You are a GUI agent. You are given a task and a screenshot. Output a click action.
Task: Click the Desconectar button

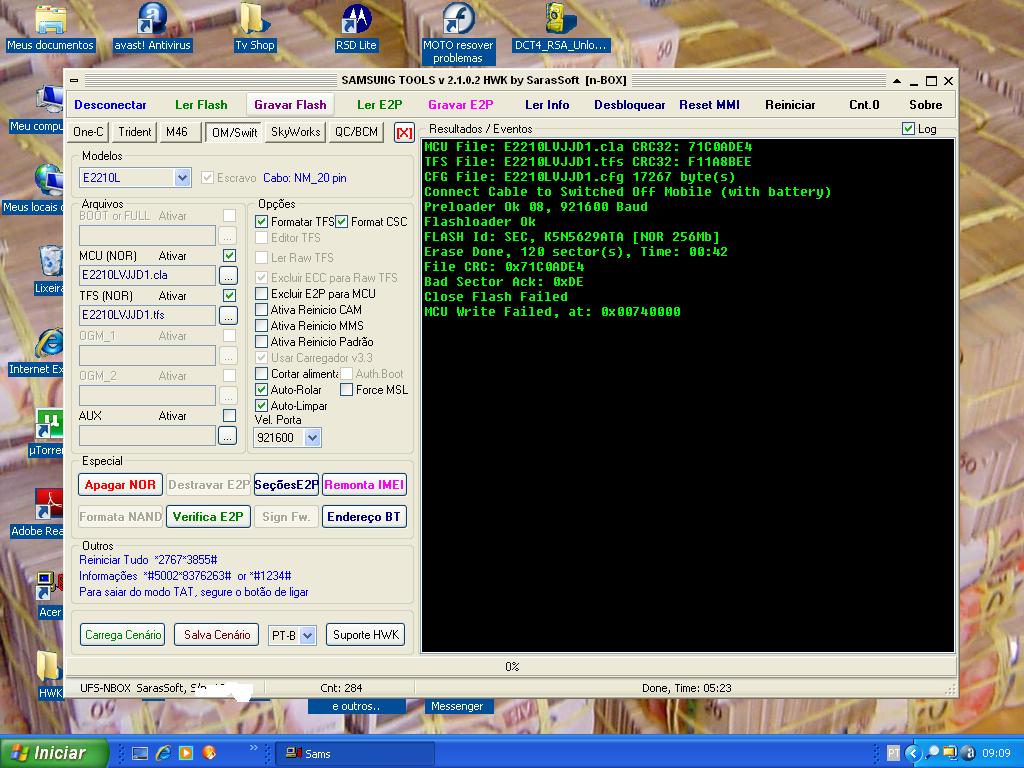pos(110,104)
